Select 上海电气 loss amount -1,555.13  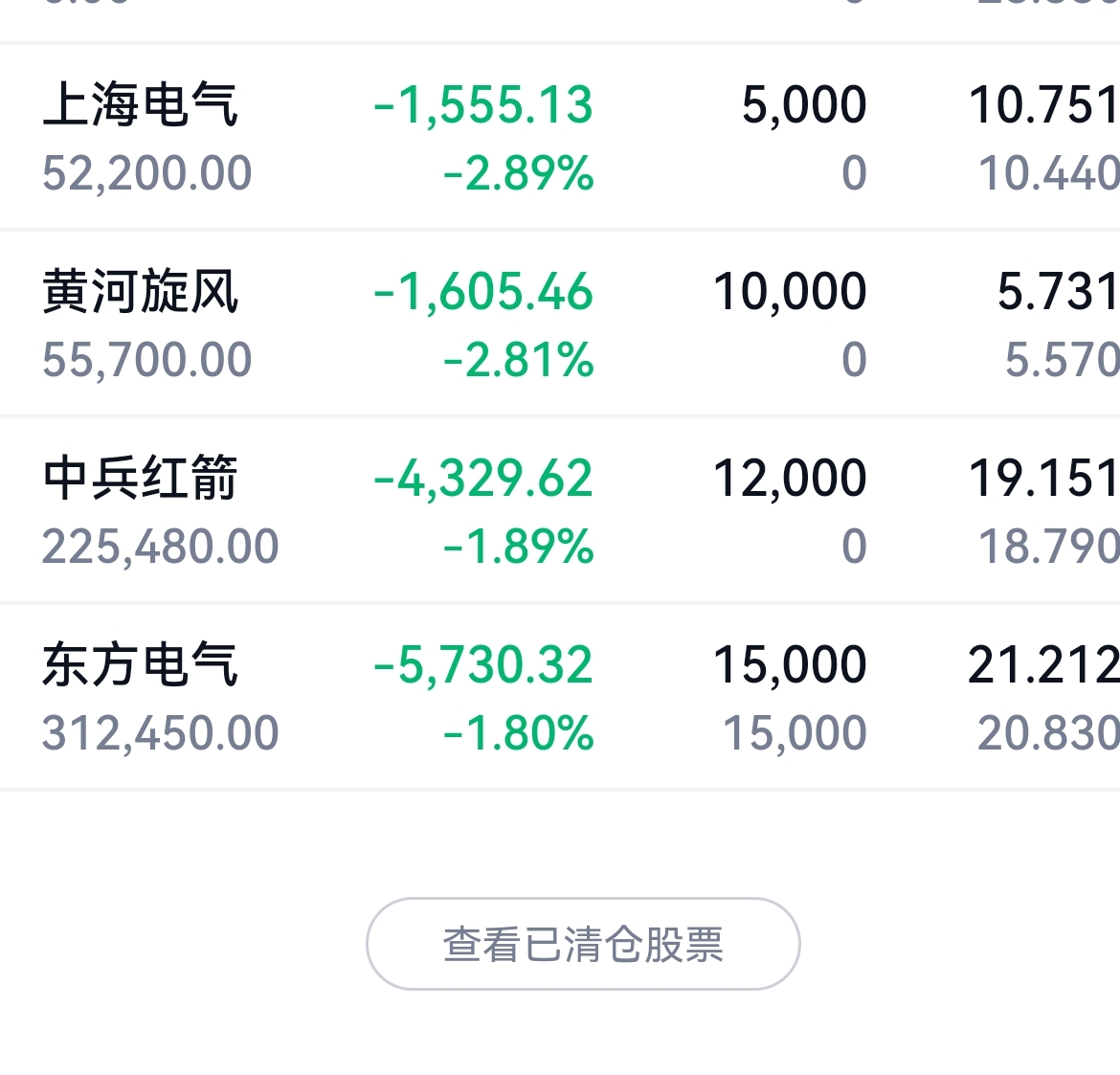point(483,104)
